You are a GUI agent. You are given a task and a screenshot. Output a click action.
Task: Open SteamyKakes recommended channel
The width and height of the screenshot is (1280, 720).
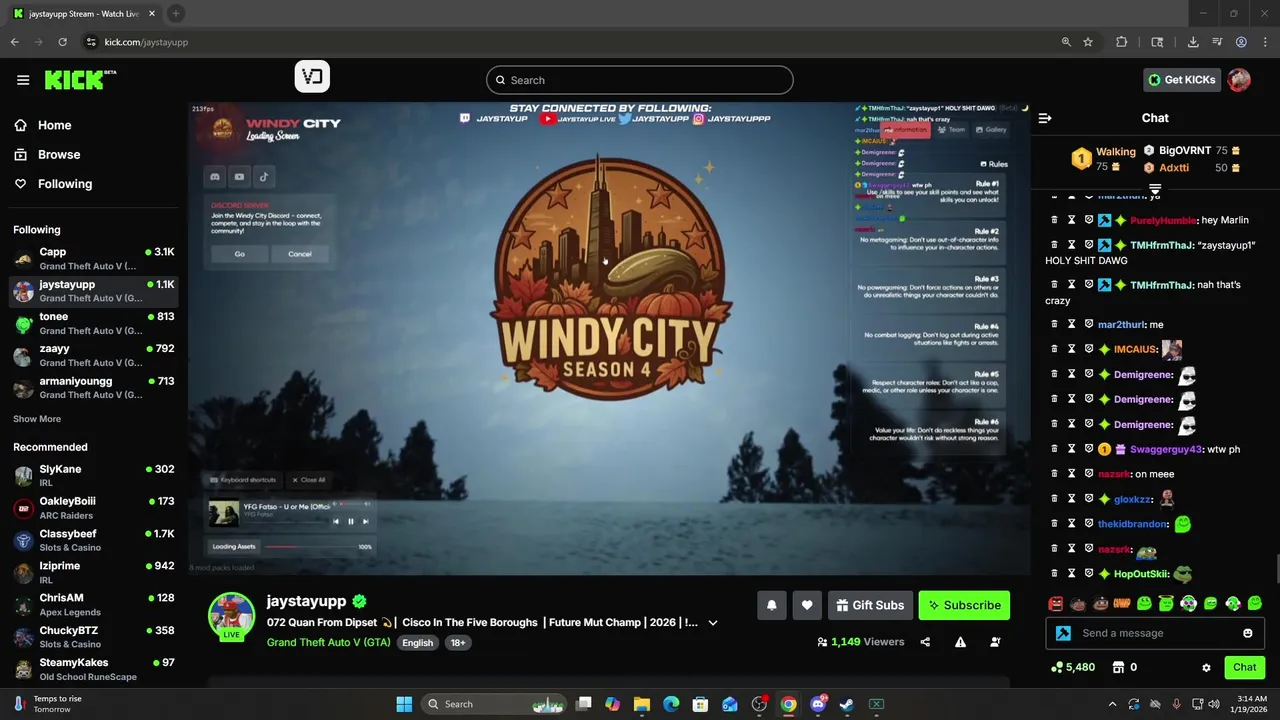pos(94,669)
